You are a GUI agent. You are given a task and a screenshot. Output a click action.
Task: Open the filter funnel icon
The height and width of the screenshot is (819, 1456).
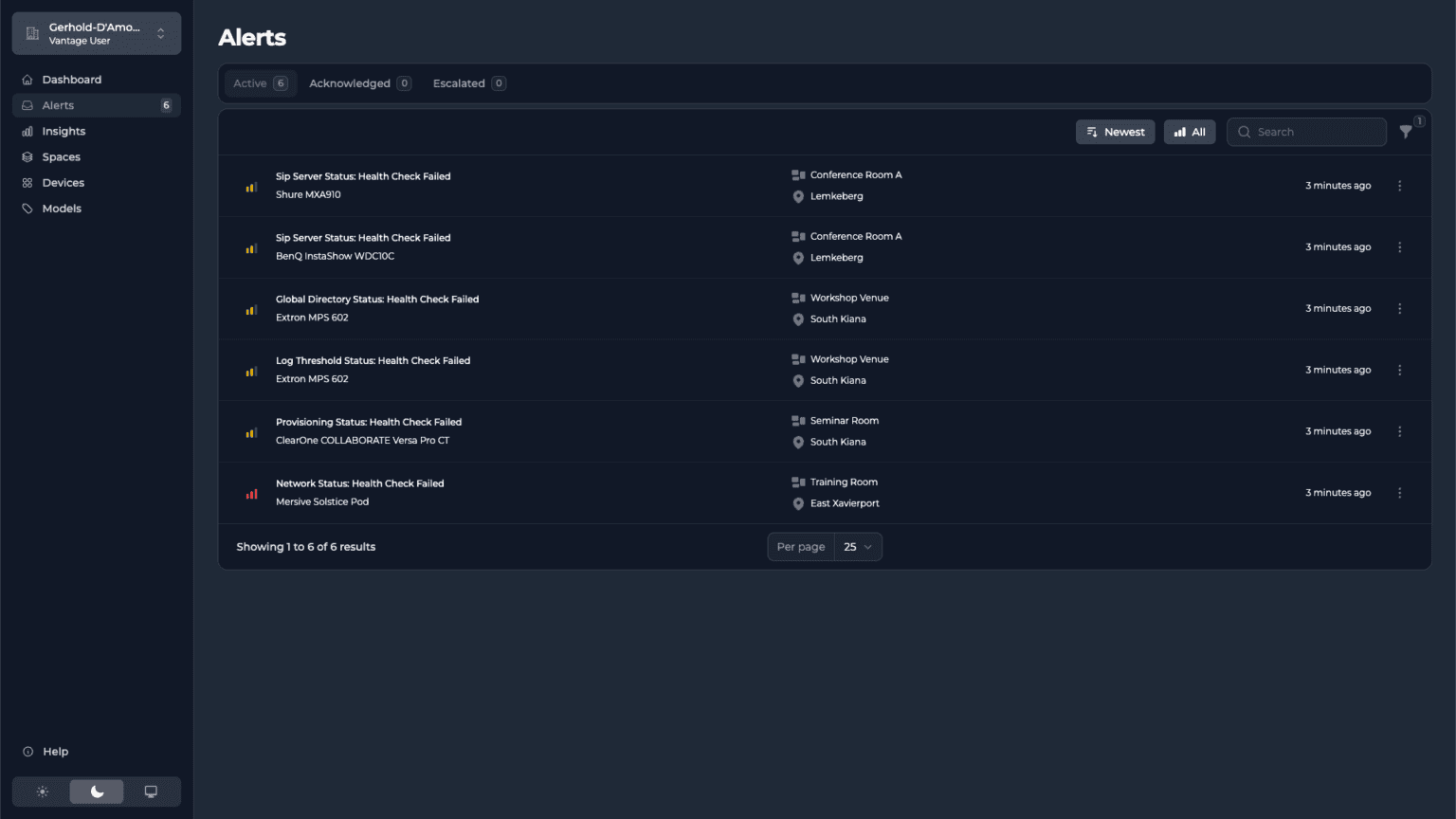tap(1406, 132)
